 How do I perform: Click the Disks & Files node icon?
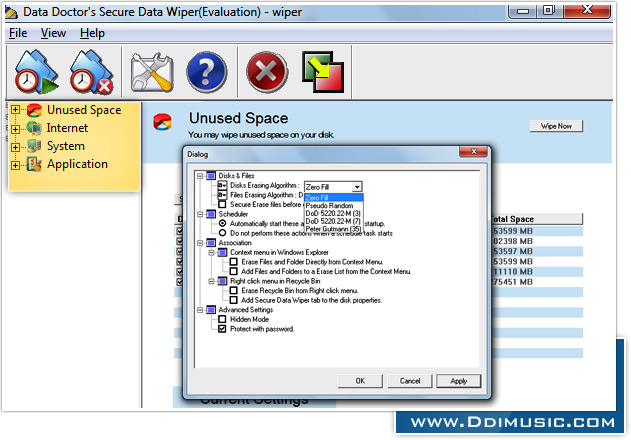[211, 176]
